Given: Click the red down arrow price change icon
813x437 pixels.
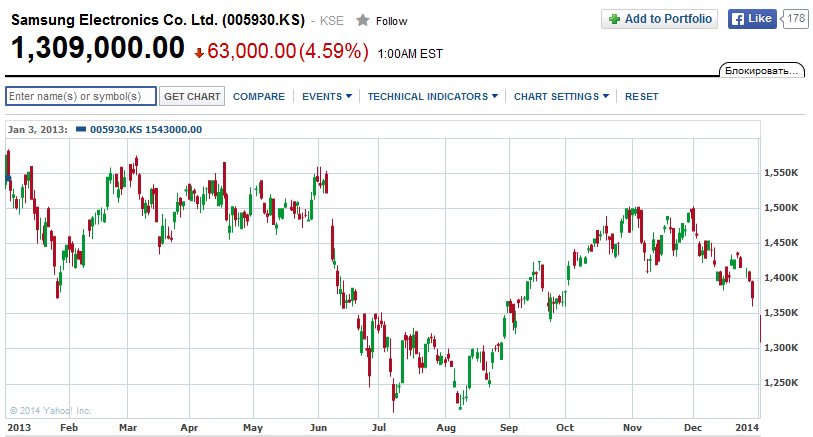Looking at the screenshot, I should pyautogui.click(x=199, y=52).
